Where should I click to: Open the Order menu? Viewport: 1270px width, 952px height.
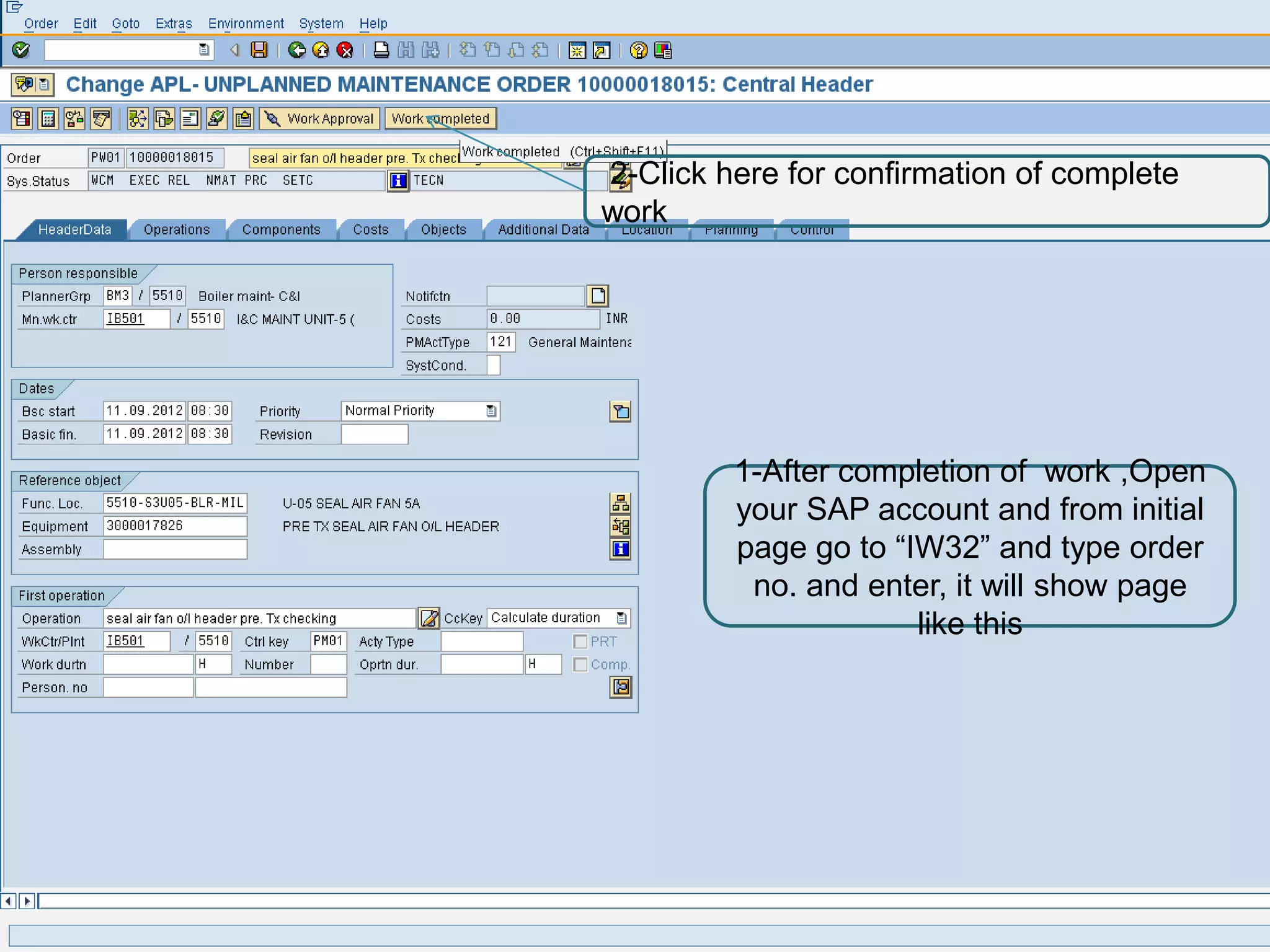click(41, 24)
